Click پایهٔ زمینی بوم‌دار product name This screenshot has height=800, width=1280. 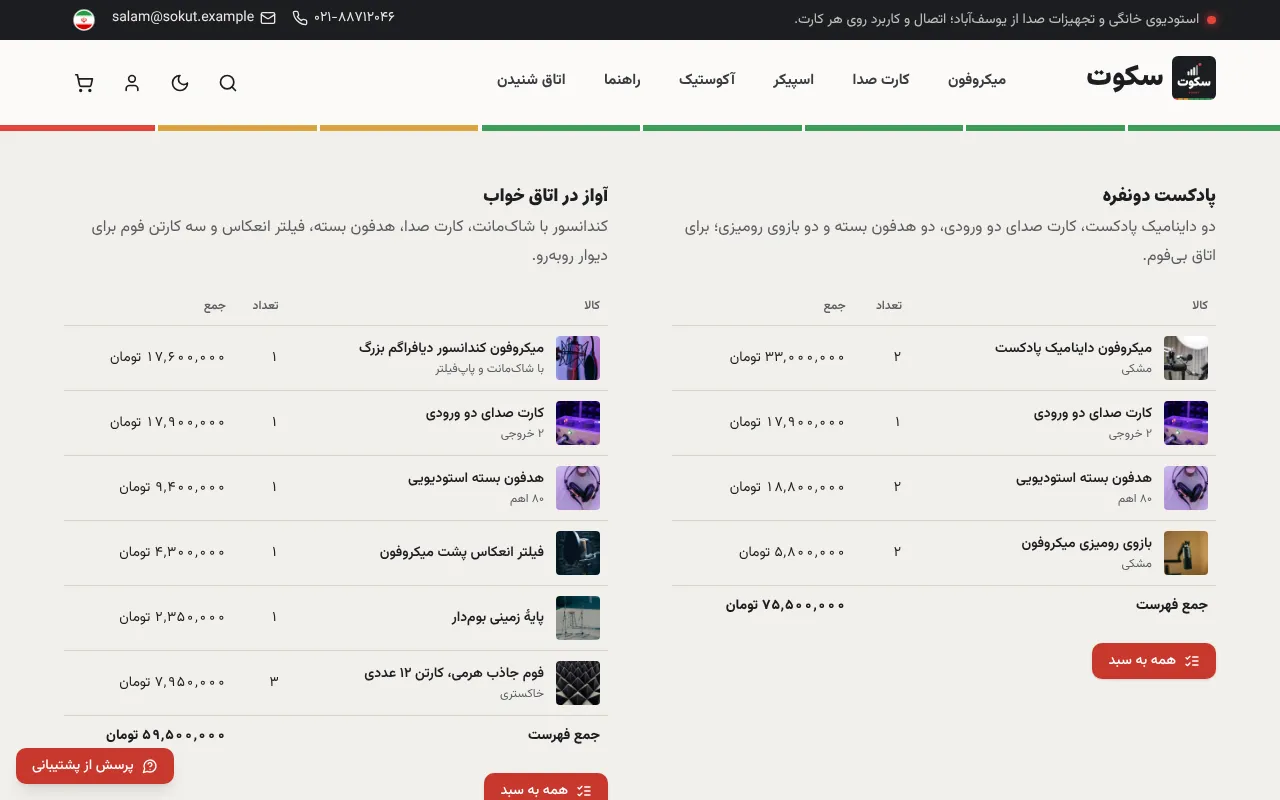(498, 616)
